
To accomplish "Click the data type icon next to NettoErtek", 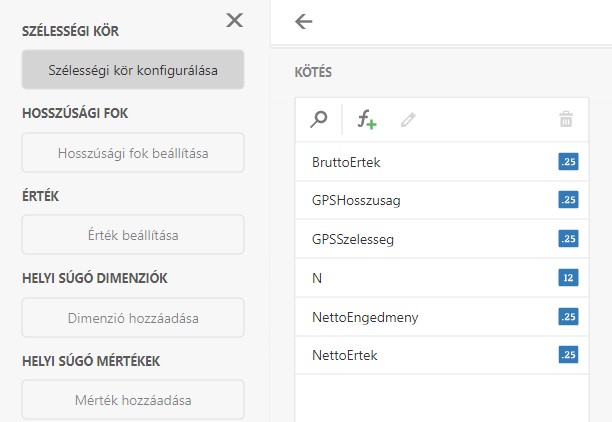I will click(x=568, y=355).
